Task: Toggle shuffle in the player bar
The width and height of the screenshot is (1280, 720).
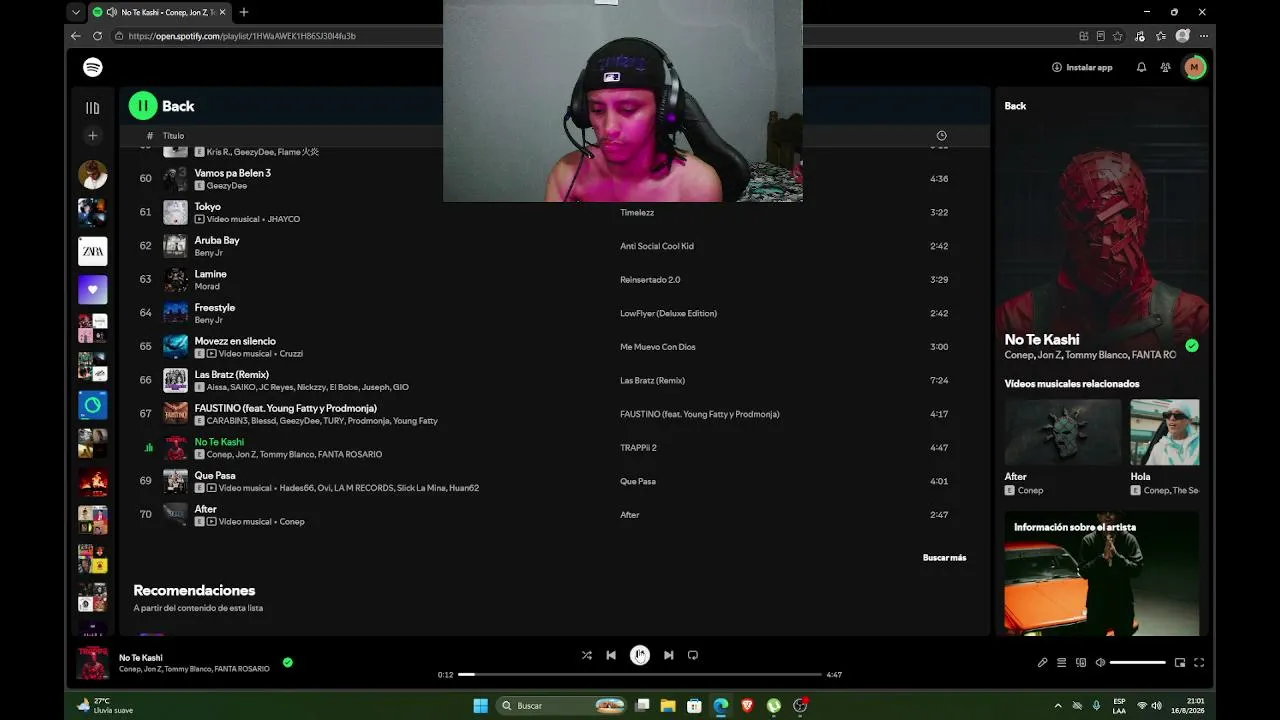Action: [x=587, y=655]
